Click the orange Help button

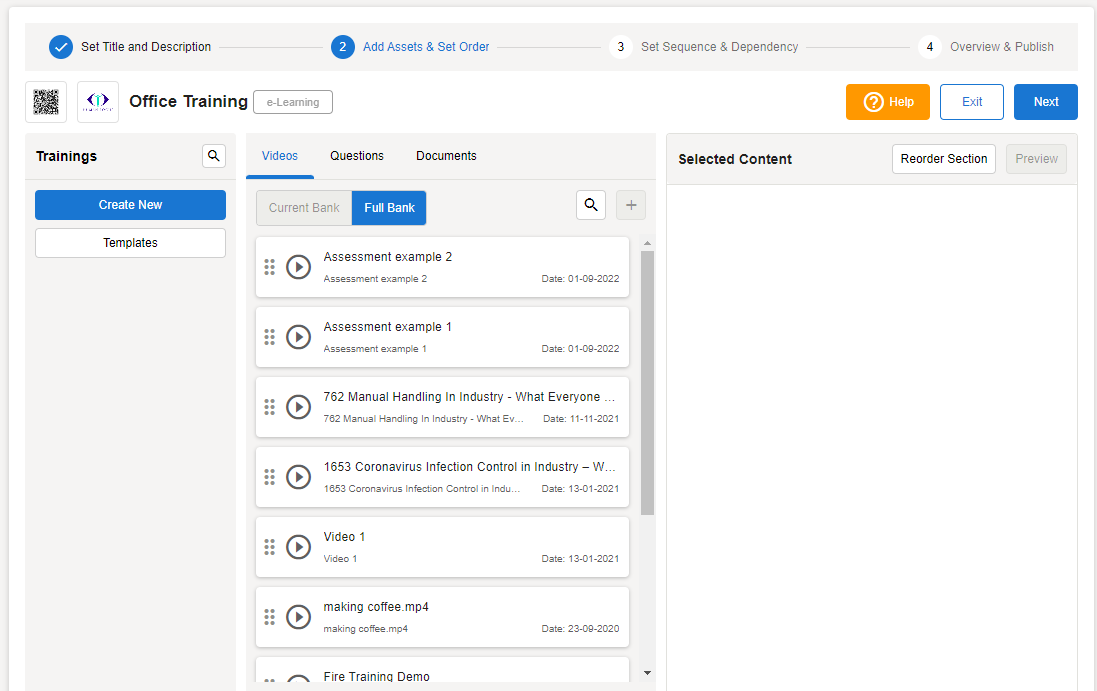[x=887, y=102]
